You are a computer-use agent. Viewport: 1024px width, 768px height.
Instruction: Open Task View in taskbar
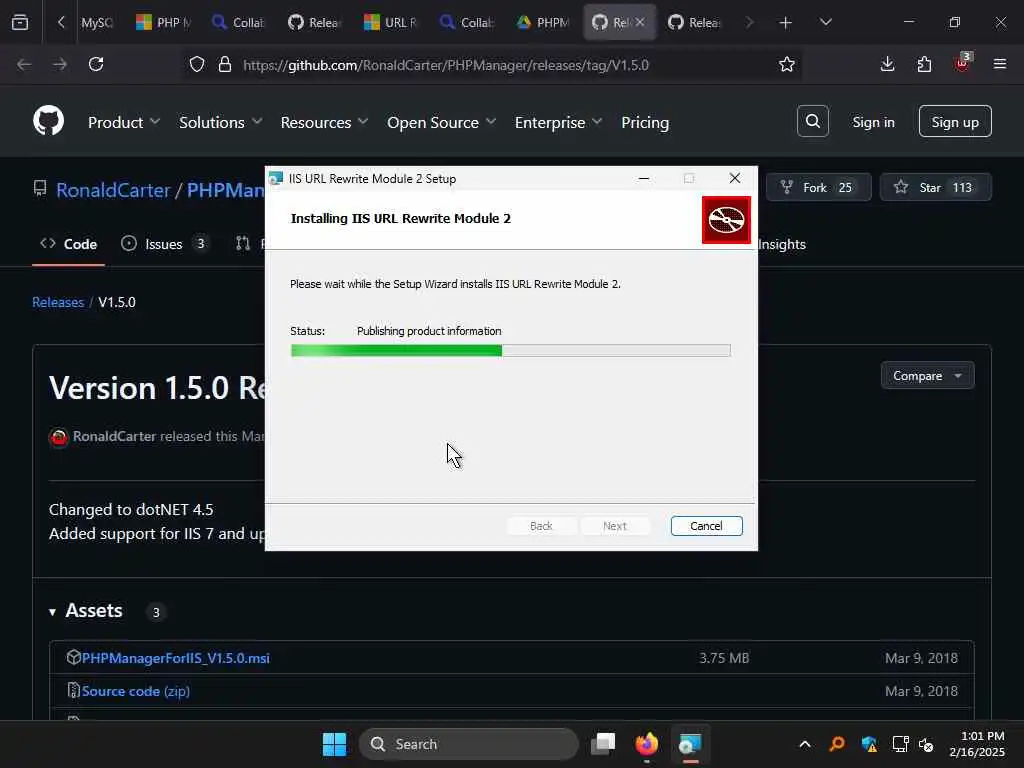(x=603, y=744)
